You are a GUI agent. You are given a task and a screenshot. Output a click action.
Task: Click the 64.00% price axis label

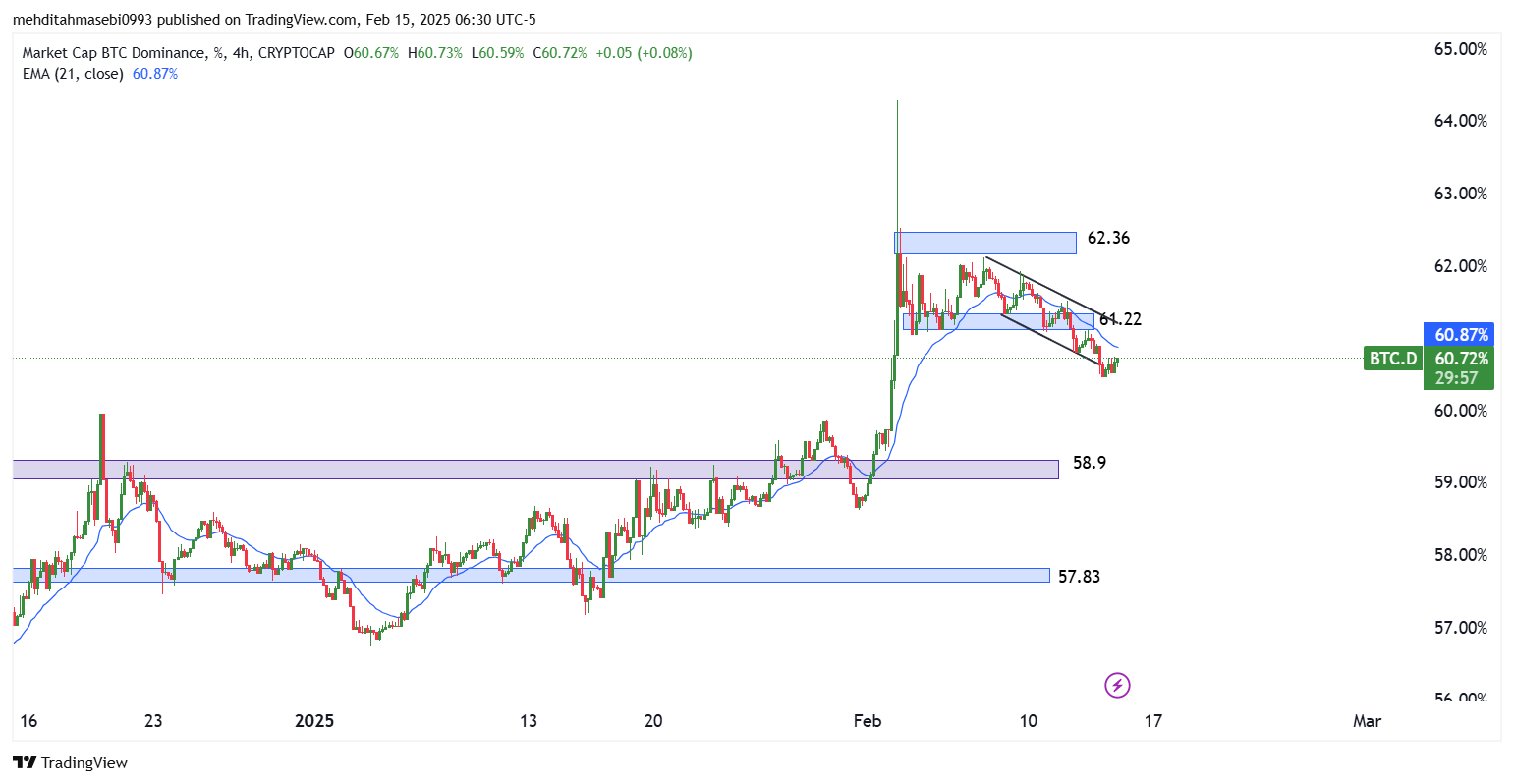pyautogui.click(x=1461, y=121)
